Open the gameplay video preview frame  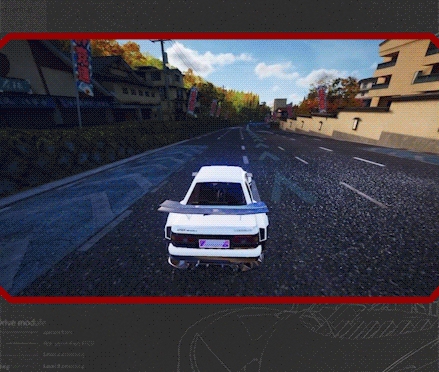coord(219,168)
